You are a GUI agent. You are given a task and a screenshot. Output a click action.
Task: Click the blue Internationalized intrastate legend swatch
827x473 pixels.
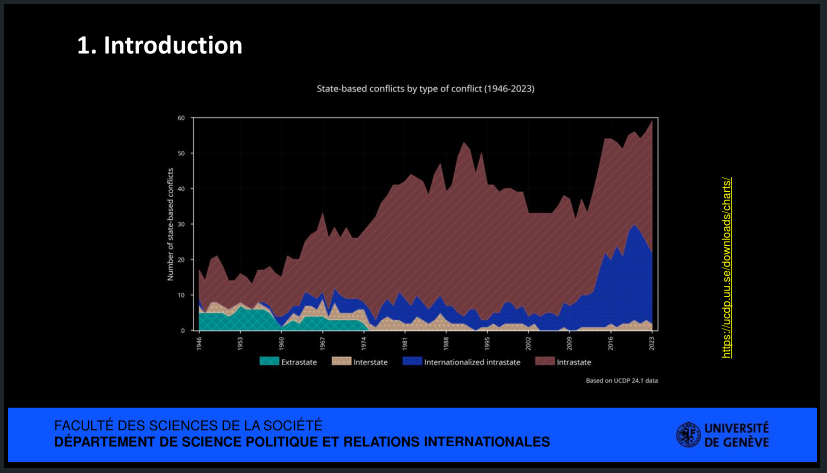[412, 361]
